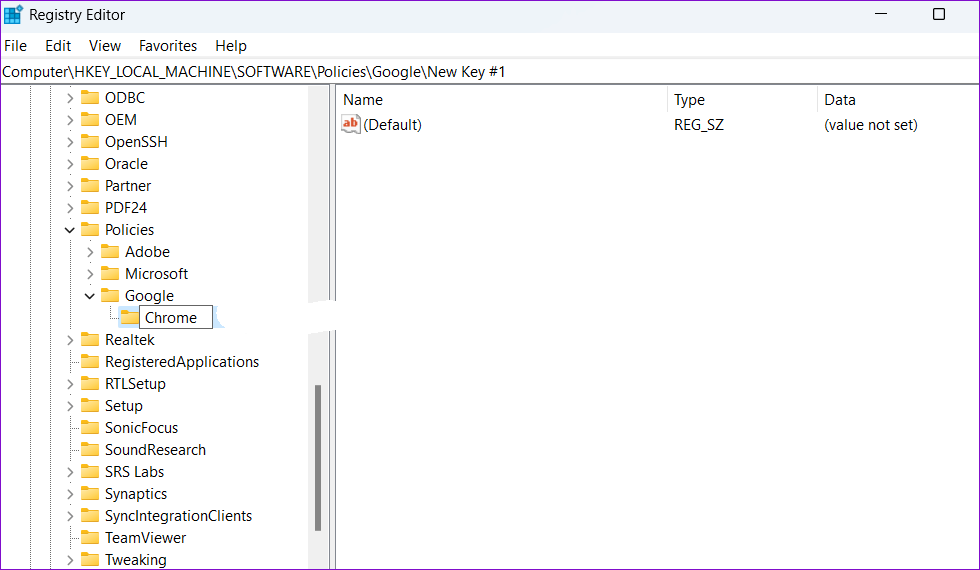Click the Google folder icon

click(110, 295)
